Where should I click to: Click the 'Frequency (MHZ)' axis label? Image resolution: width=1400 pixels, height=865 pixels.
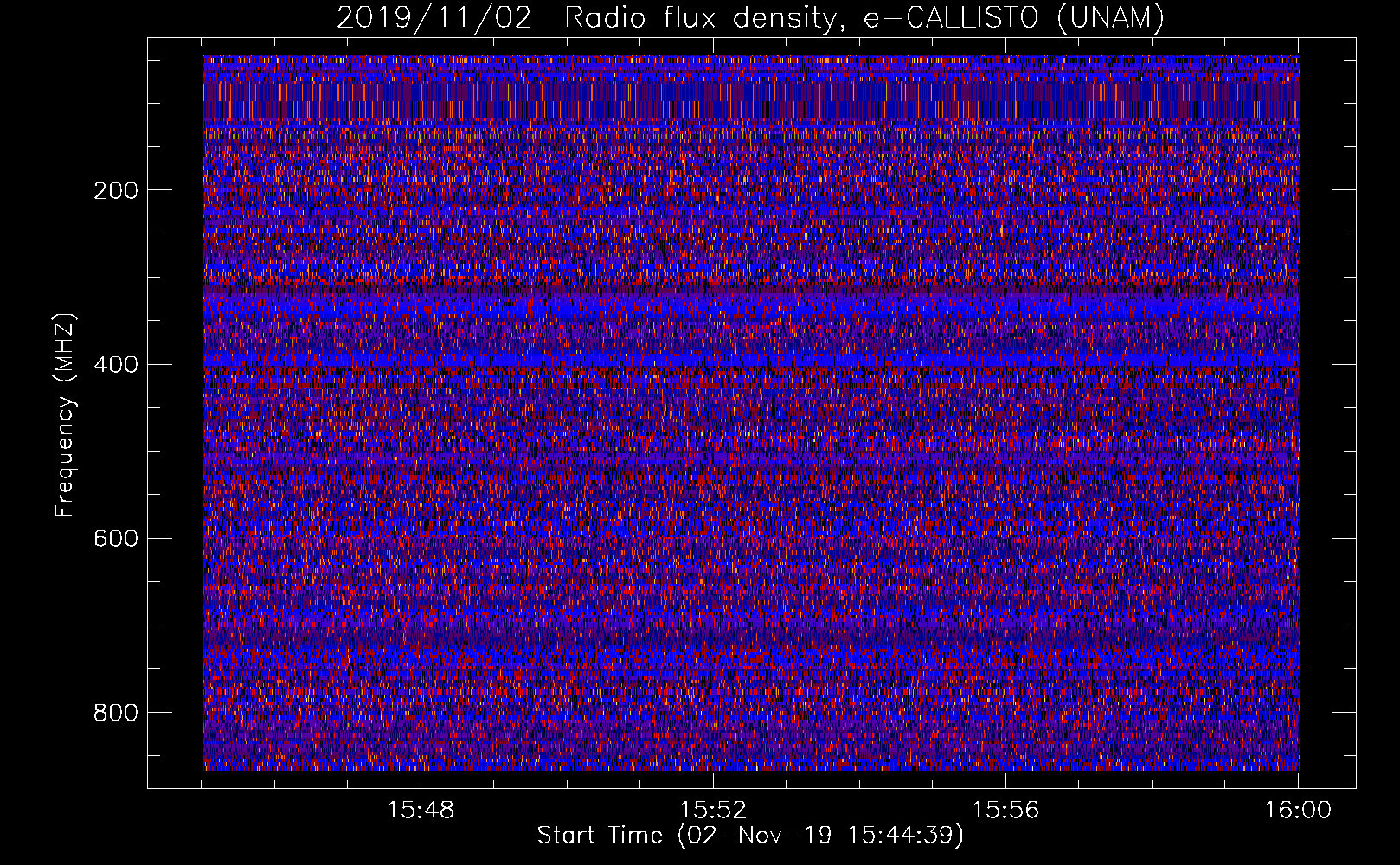(x=65, y=415)
